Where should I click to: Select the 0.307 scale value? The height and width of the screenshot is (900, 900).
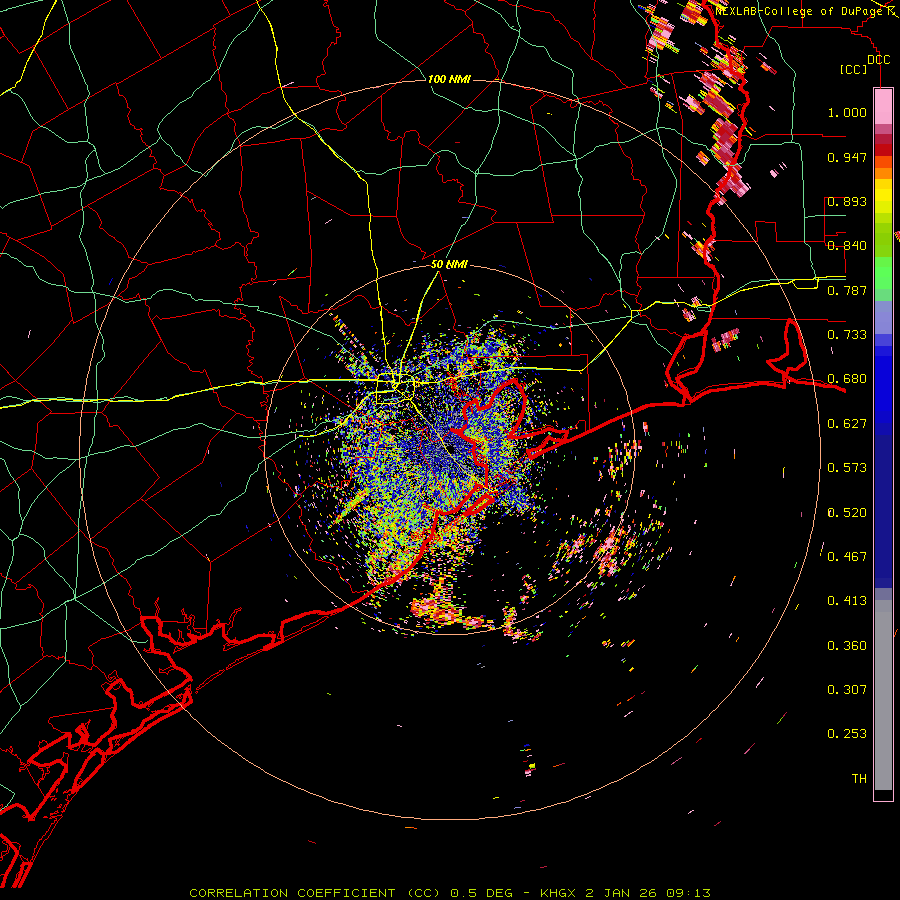[x=847, y=690]
